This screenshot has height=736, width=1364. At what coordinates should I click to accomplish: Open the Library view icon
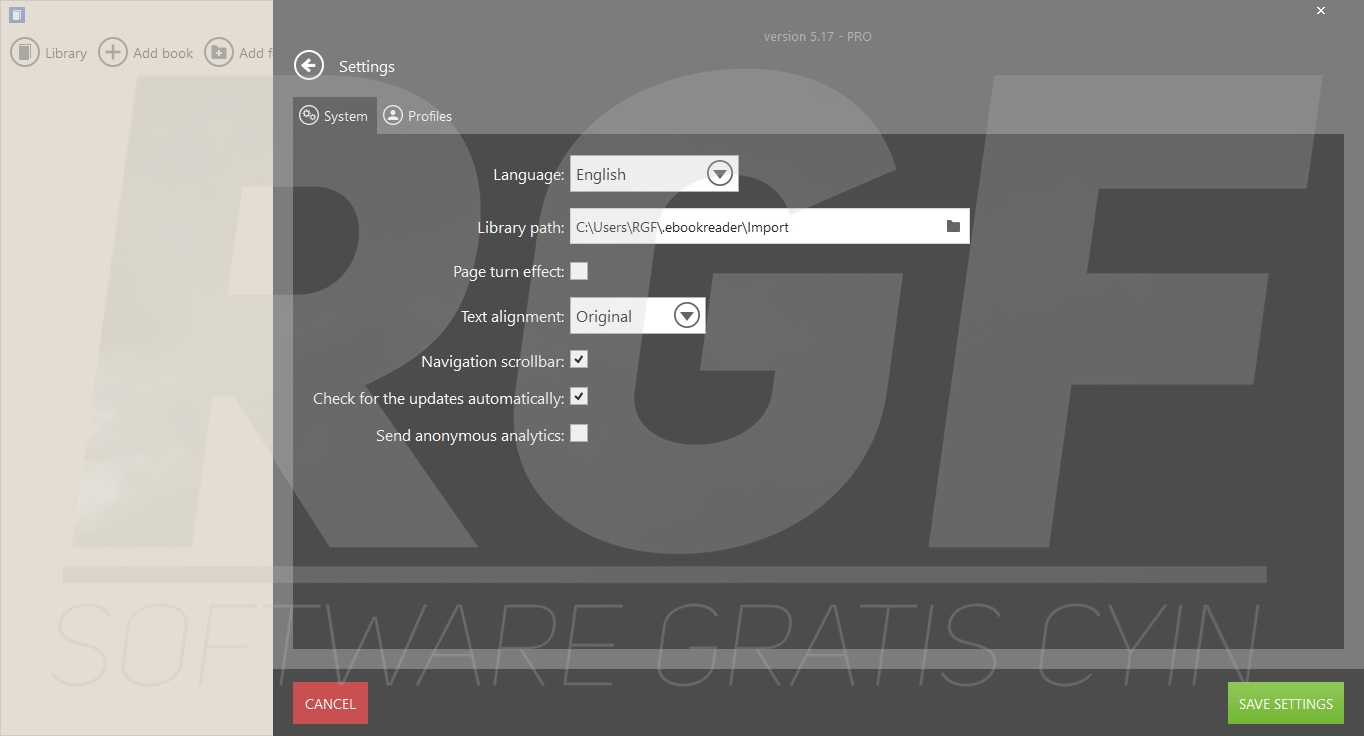click(25, 52)
